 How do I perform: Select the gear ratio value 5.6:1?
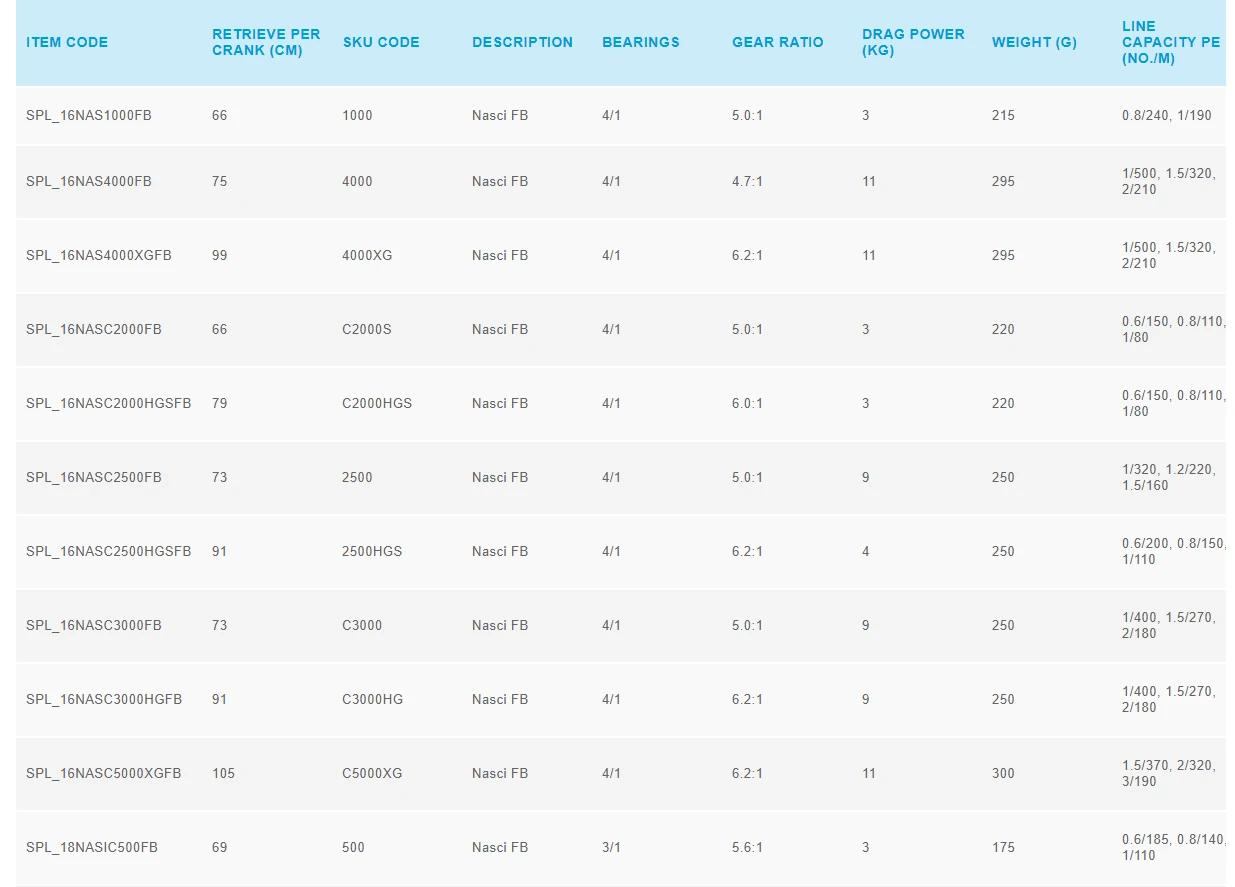click(x=747, y=847)
